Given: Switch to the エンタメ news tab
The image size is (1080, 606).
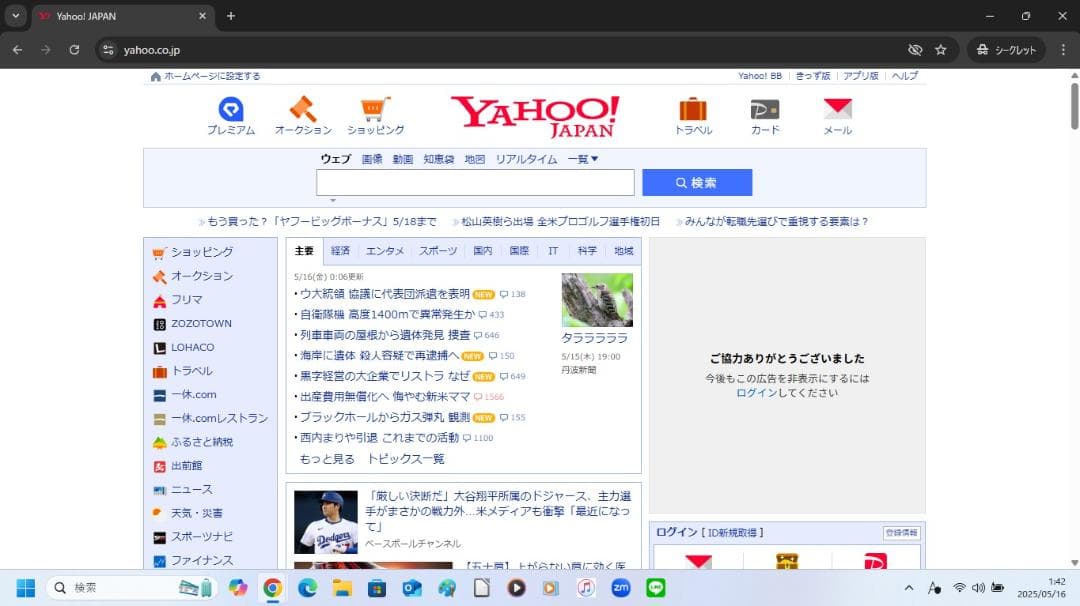Looking at the screenshot, I should coord(384,250).
